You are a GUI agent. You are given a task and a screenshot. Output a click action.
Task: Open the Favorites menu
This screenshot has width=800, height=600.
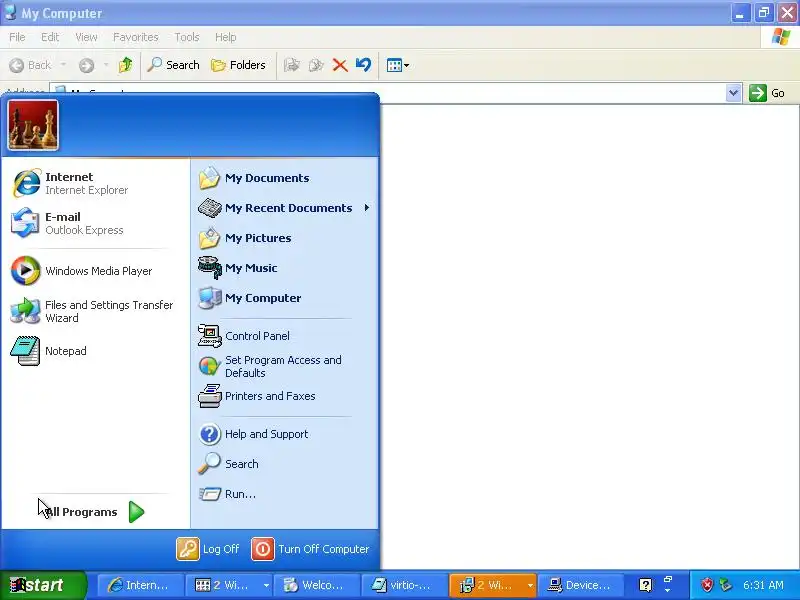[136, 37]
